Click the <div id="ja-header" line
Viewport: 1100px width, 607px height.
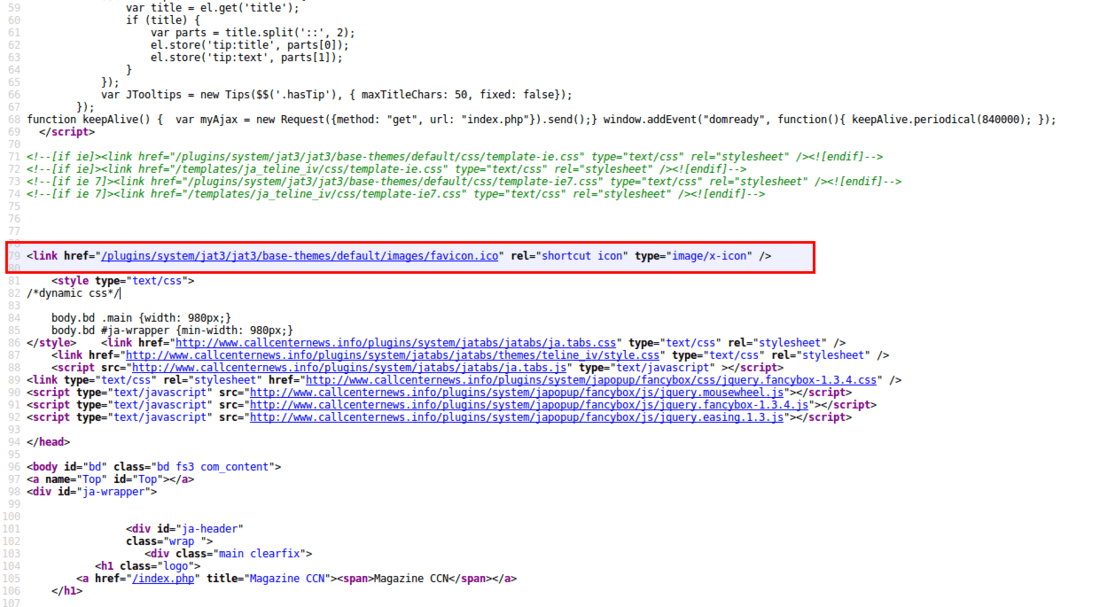(185, 529)
